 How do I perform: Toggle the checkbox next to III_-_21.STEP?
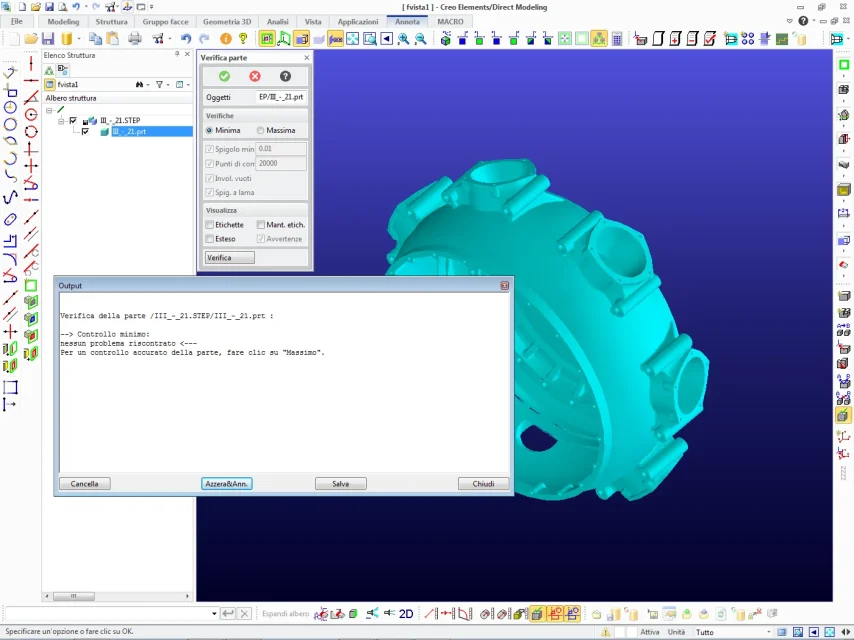[73, 120]
